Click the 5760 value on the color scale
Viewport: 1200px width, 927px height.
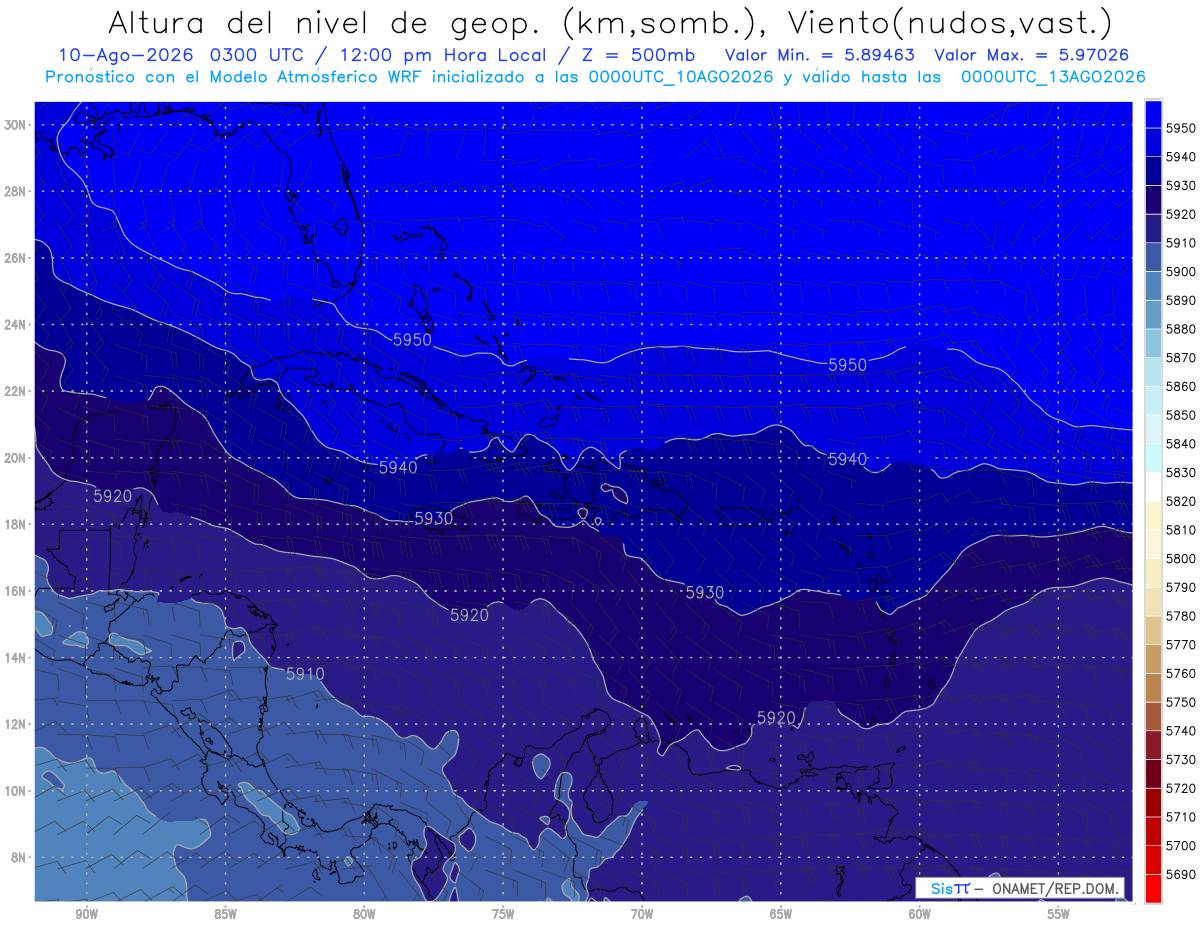click(1180, 674)
